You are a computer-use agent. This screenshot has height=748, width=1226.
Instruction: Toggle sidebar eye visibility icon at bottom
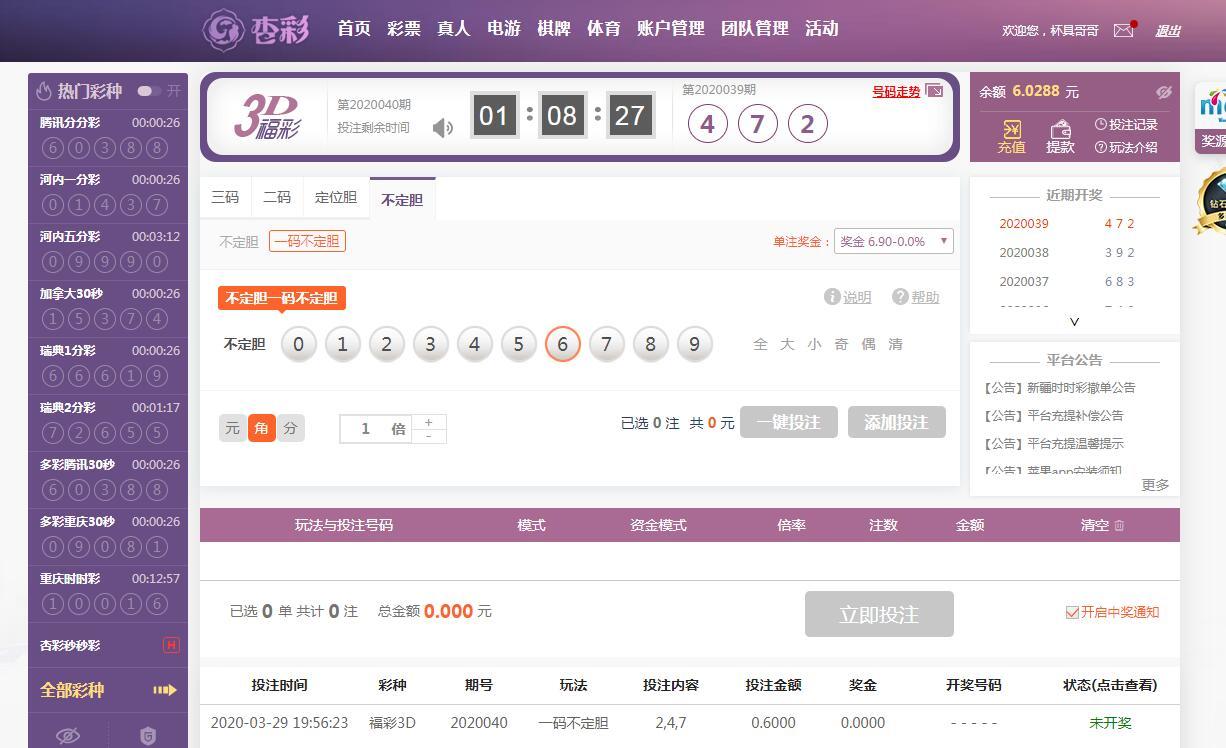point(68,736)
